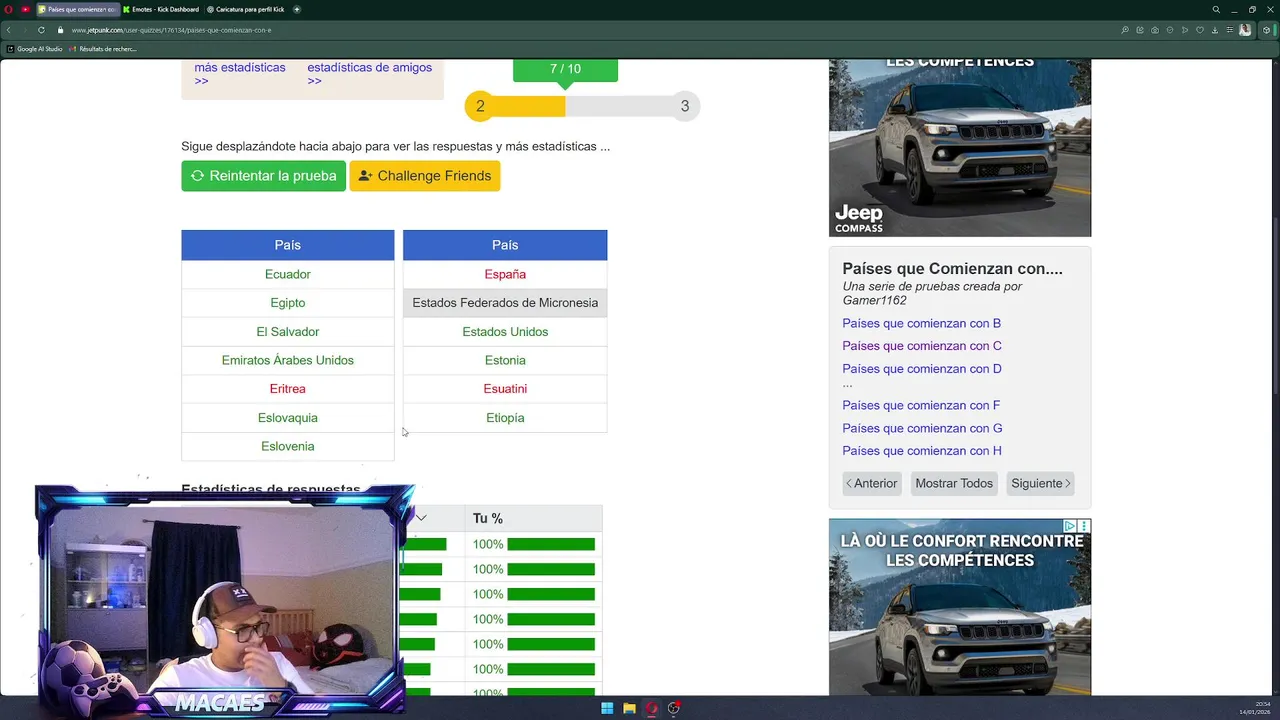Click the zoom magnifier icon in address bar
1280x720 pixels.
click(x=1125, y=30)
